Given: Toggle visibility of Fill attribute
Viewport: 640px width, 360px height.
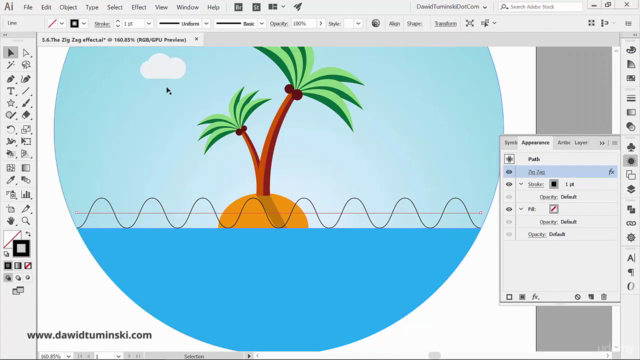Looking at the screenshot, I should (509, 209).
